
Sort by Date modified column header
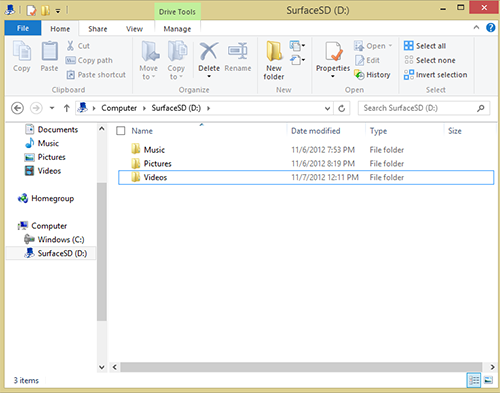pyautogui.click(x=316, y=131)
